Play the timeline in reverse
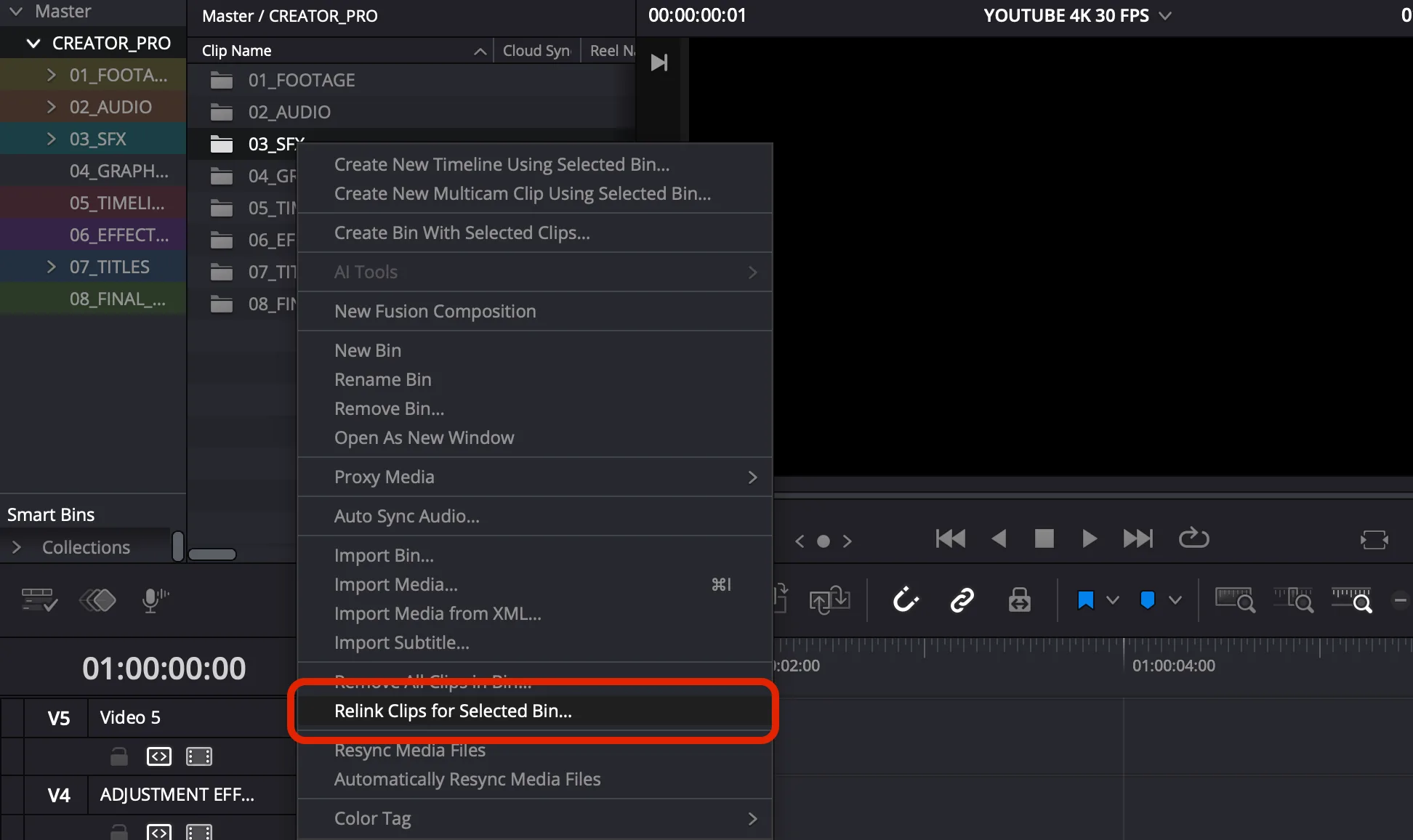Viewport: 1413px width, 840px height. point(999,538)
